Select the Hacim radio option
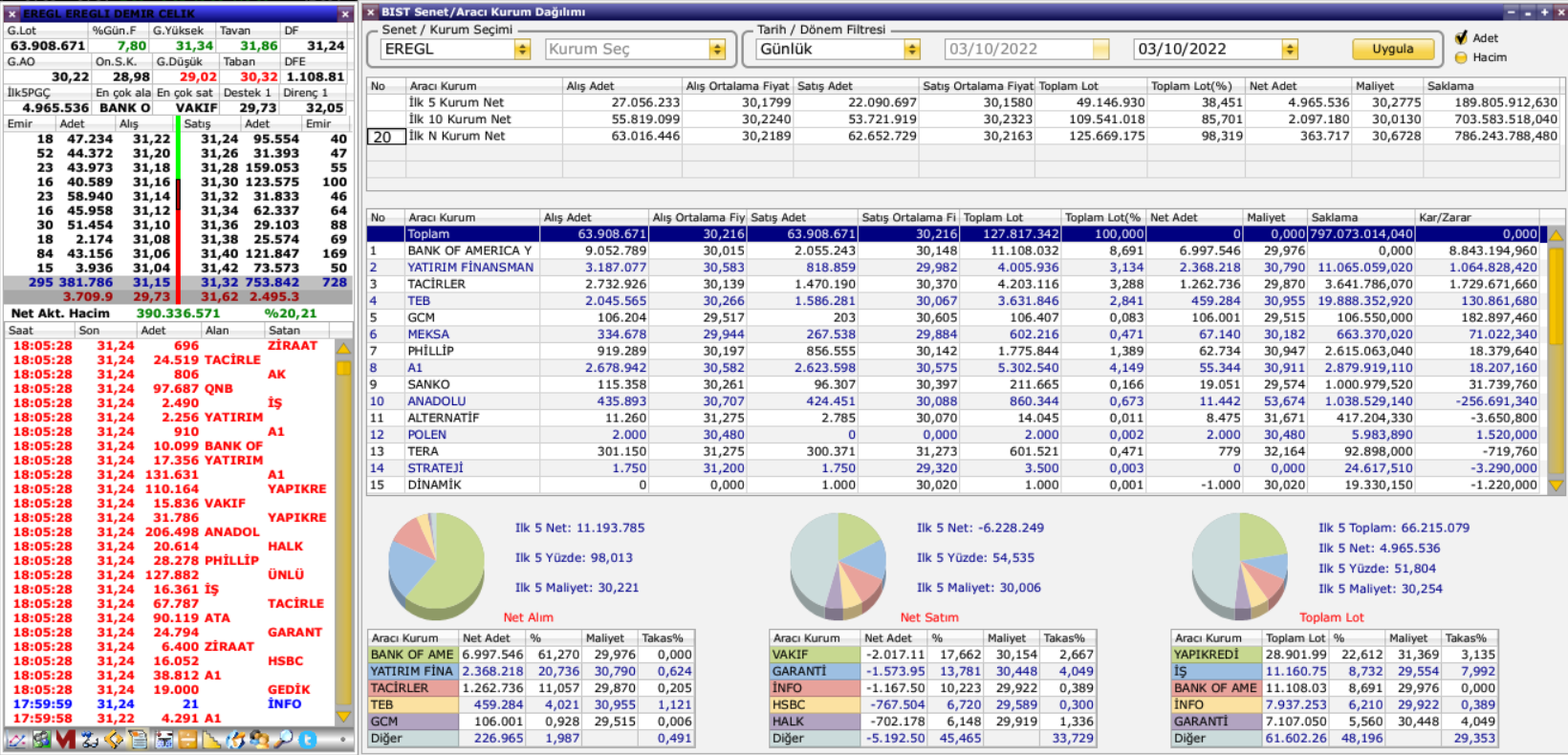This screenshot has width=1568, height=755. [x=1461, y=57]
